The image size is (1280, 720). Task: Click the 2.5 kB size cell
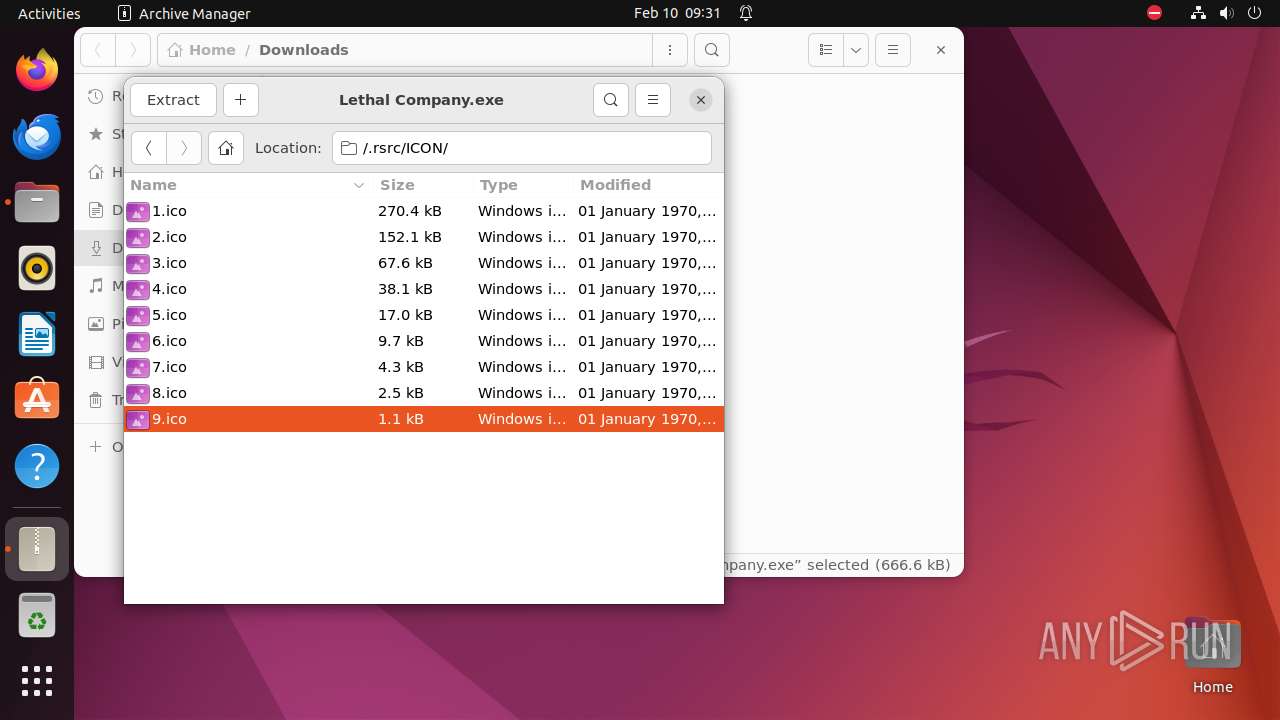401,393
